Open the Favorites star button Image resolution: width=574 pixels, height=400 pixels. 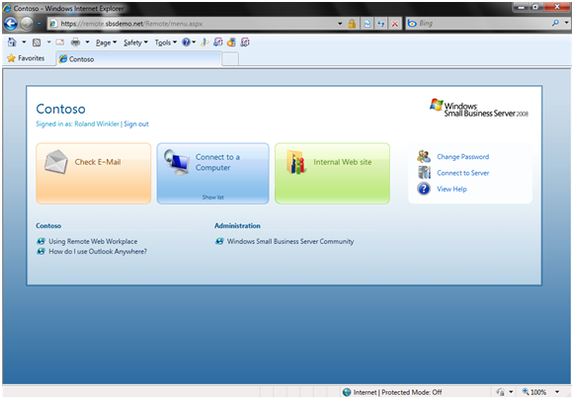coord(26,58)
